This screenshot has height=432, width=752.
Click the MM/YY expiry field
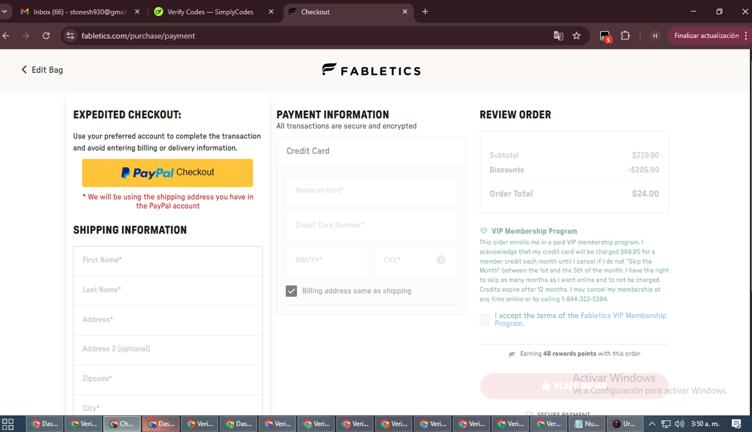(328, 260)
